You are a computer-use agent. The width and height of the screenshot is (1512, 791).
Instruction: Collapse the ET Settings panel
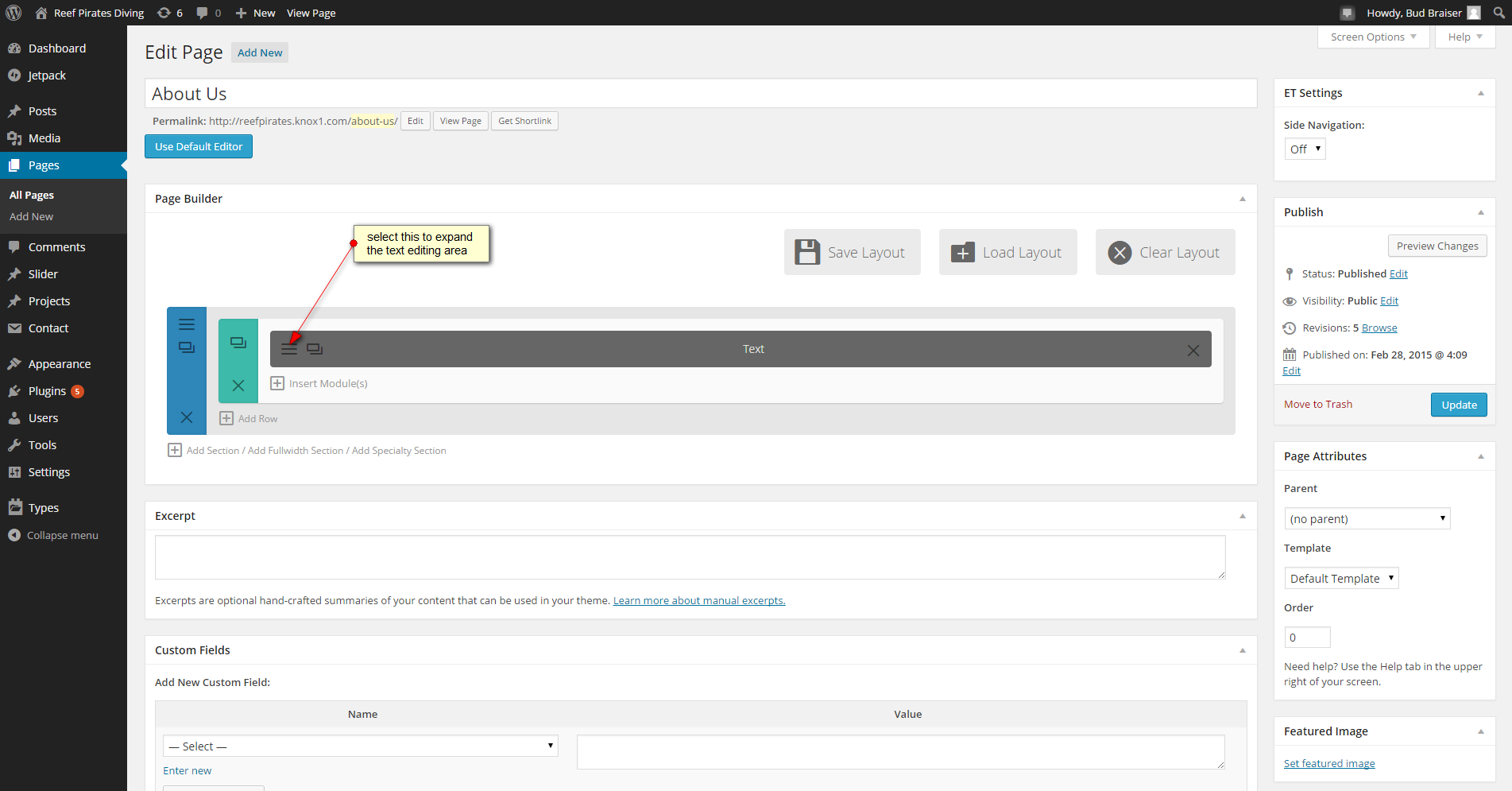[x=1481, y=93]
